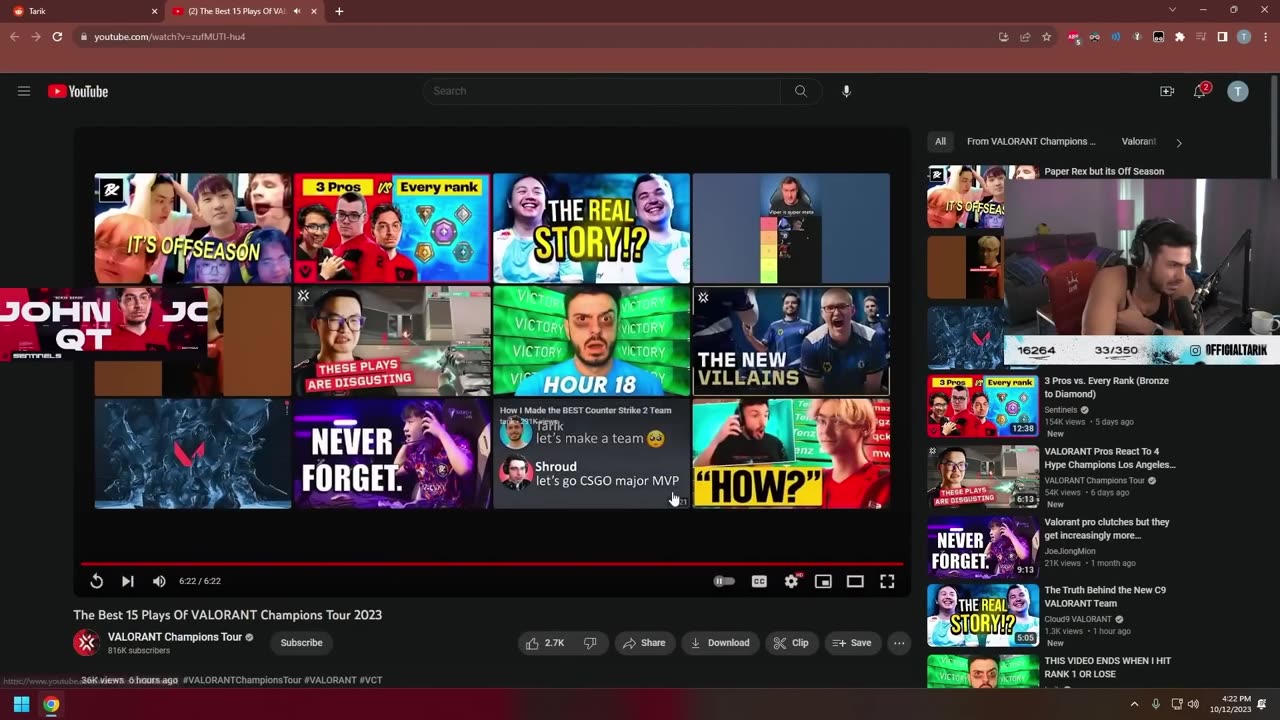Select From VALORANT Champions chip
1280x720 pixels.
coord(1031,142)
